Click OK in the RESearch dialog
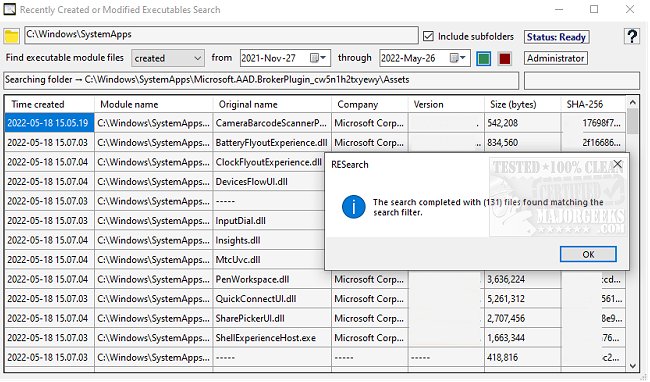The height and width of the screenshot is (382, 650). point(588,254)
